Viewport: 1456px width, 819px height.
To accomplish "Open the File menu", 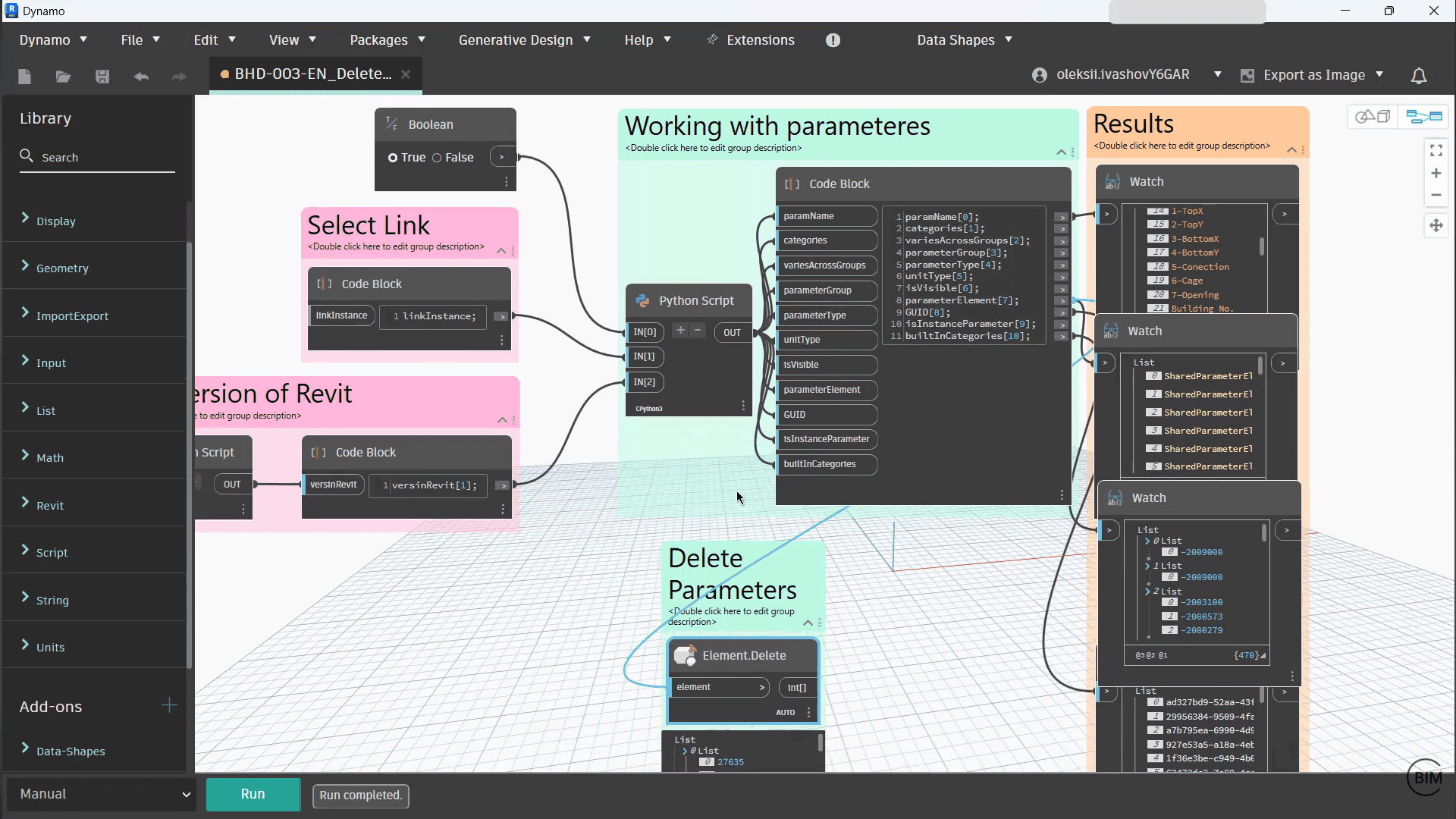I will point(140,40).
